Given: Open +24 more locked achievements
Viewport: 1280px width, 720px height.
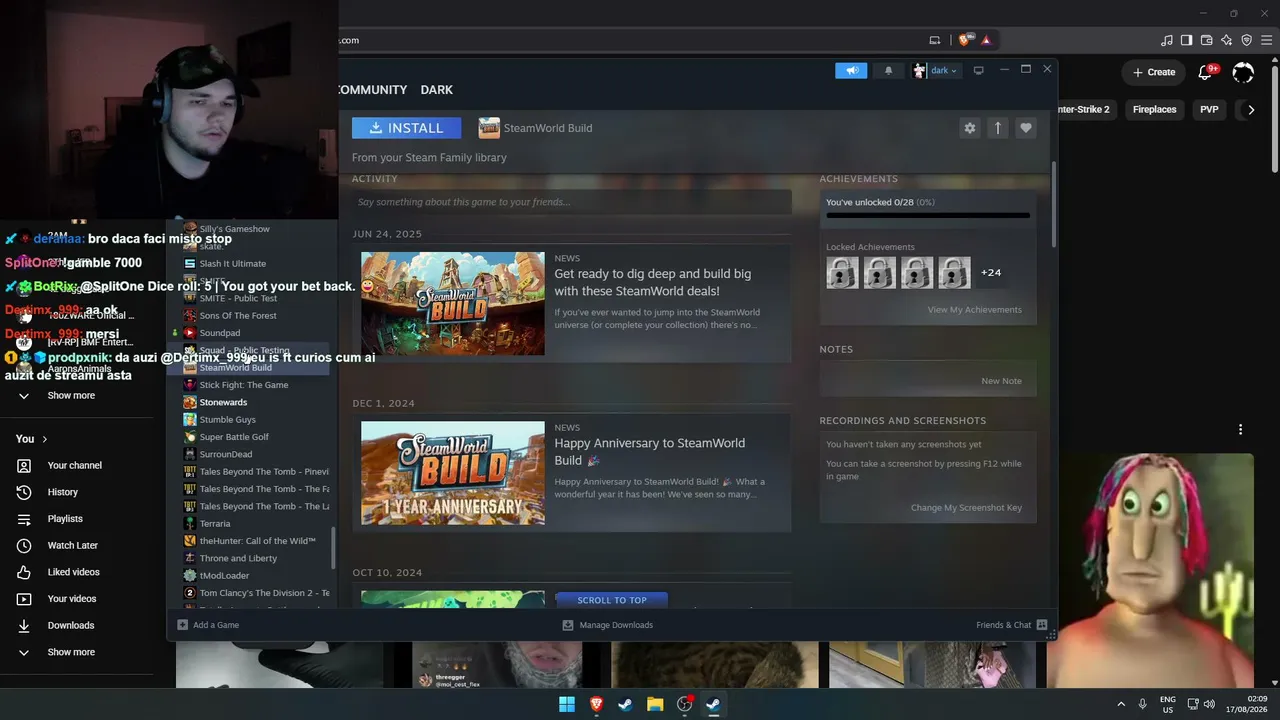Looking at the screenshot, I should 991,273.
